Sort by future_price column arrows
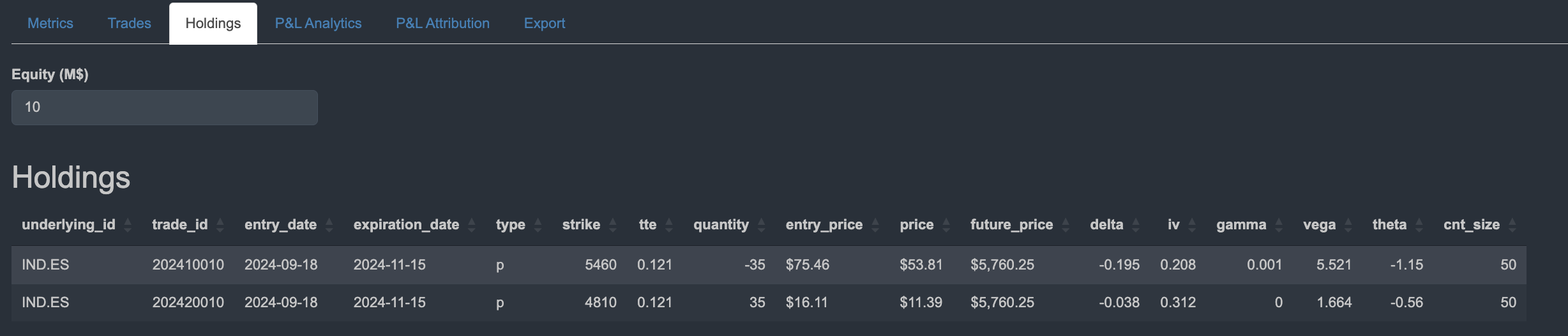1568x336 pixels. pos(1066,225)
